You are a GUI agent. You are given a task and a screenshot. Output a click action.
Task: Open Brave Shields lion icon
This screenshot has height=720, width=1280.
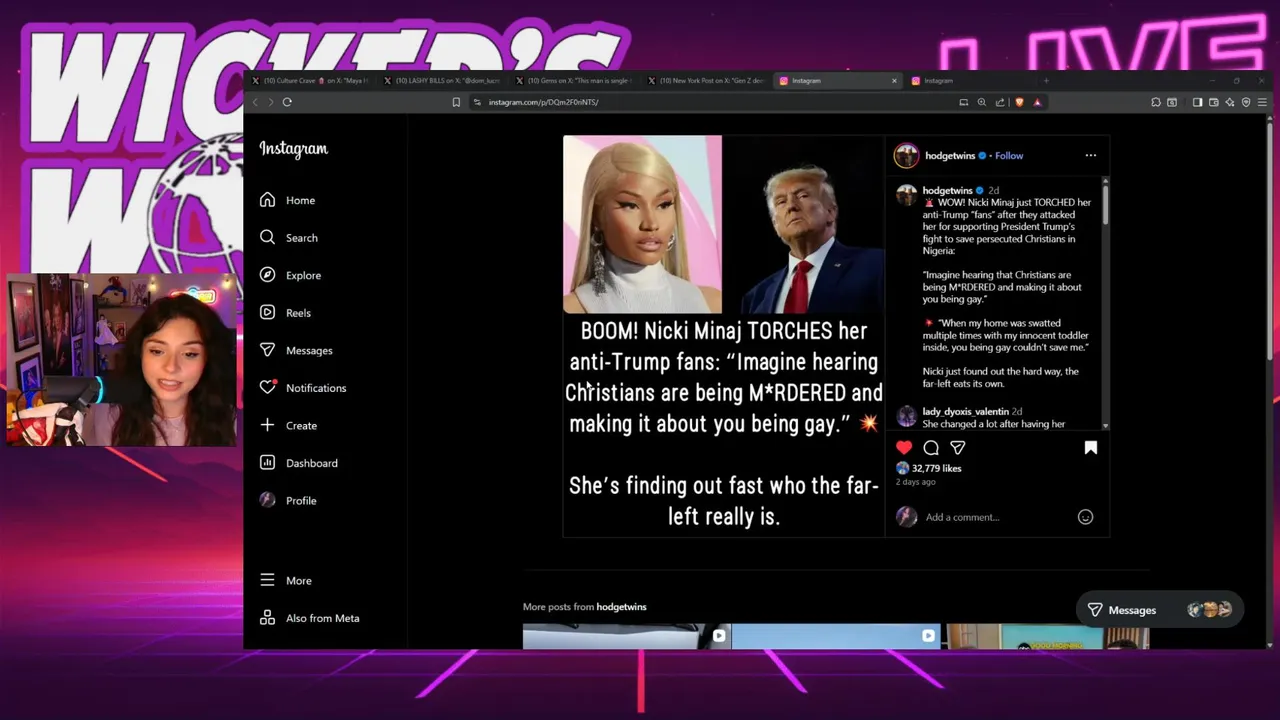click(1019, 102)
